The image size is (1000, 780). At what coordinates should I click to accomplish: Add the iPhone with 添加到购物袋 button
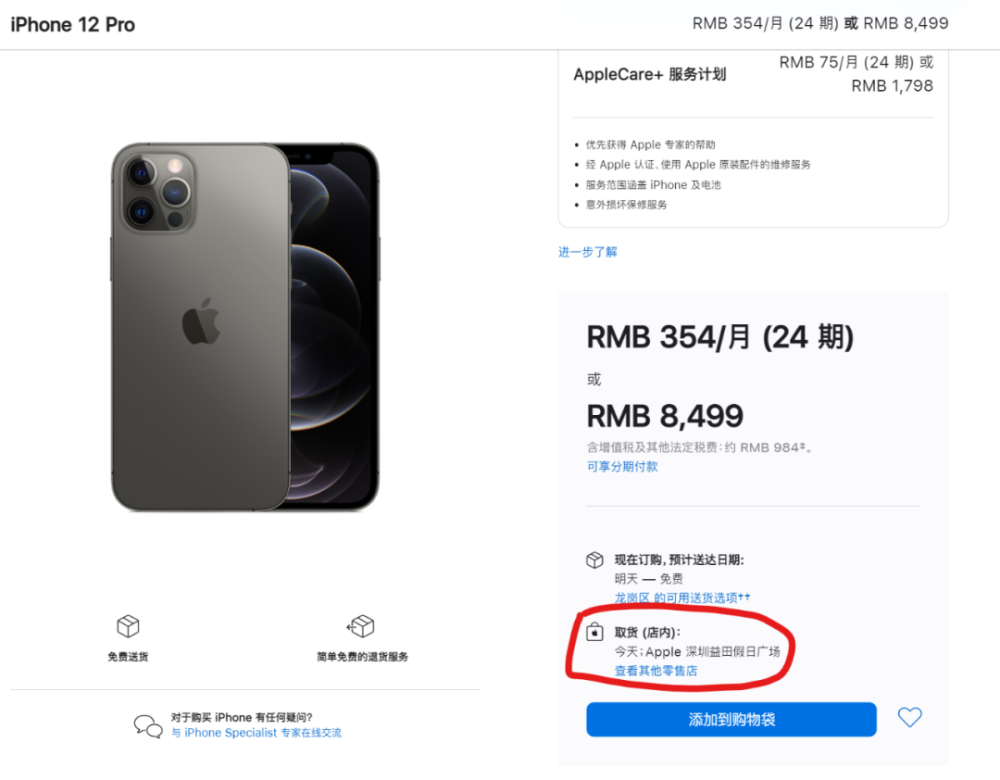(731, 720)
